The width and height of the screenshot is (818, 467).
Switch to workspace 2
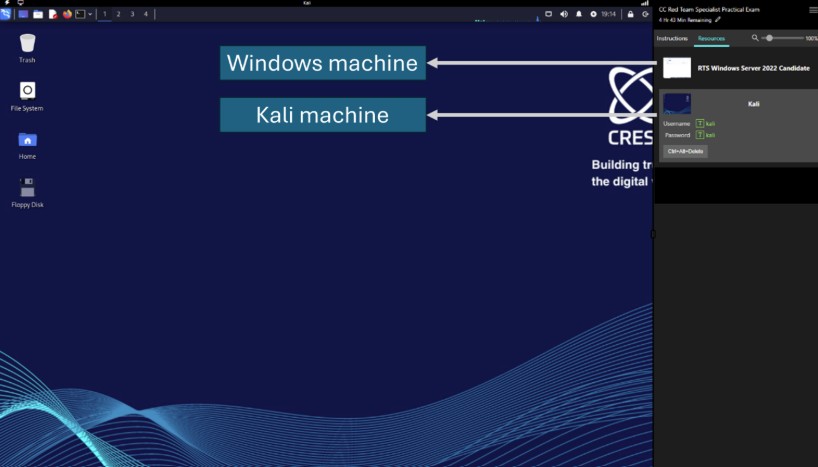pyautogui.click(x=118, y=14)
